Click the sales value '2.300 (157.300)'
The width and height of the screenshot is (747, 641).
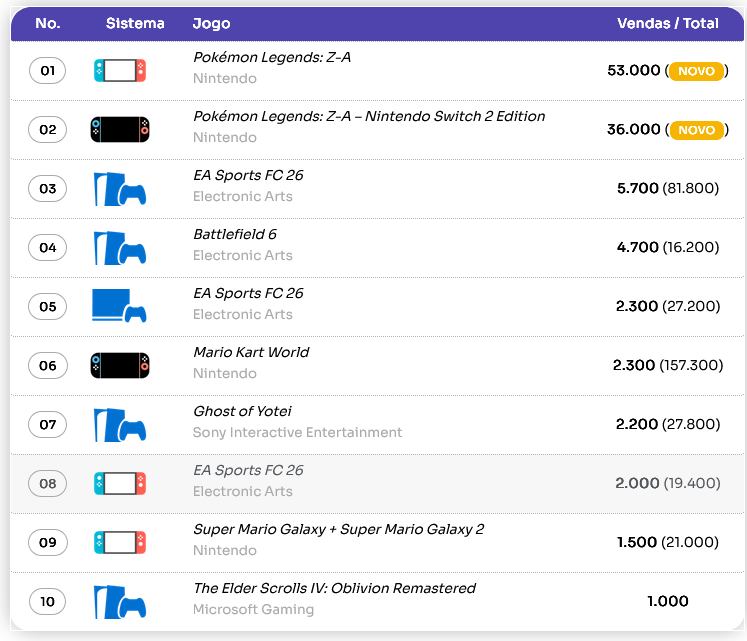tap(668, 366)
